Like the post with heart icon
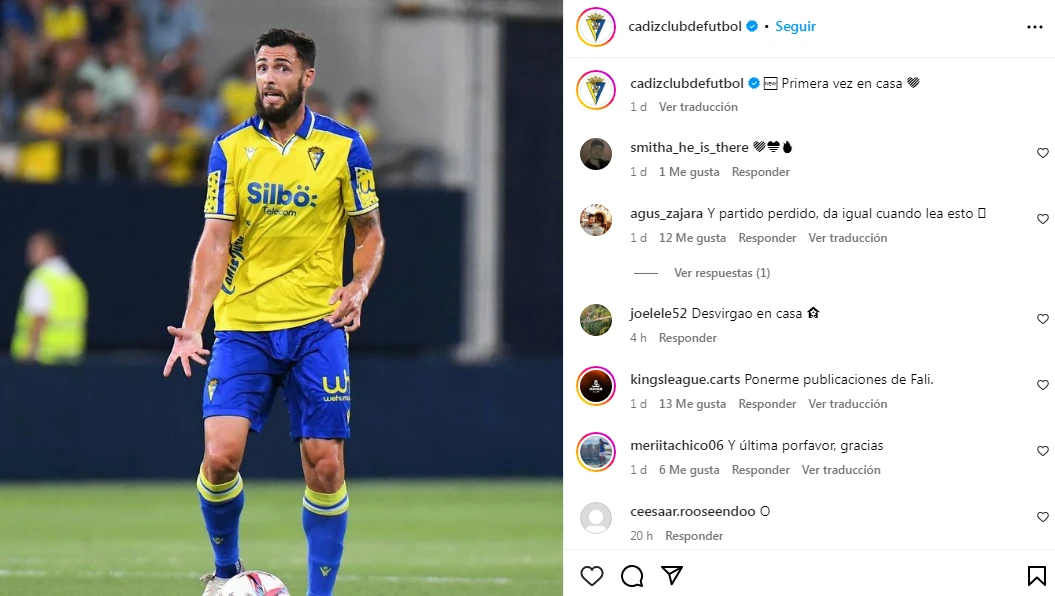 click(x=591, y=576)
